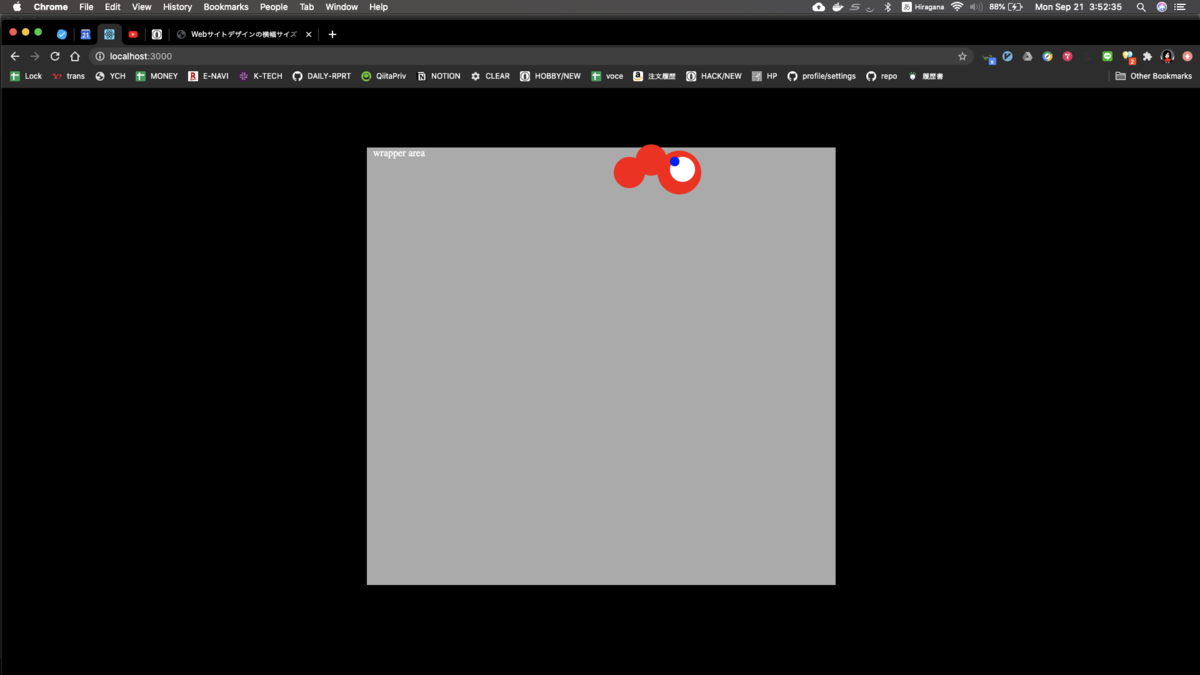This screenshot has width=1200, height=675.
Task: Click the pink round Y extension icon
Action: click(x=1067, y=56)
